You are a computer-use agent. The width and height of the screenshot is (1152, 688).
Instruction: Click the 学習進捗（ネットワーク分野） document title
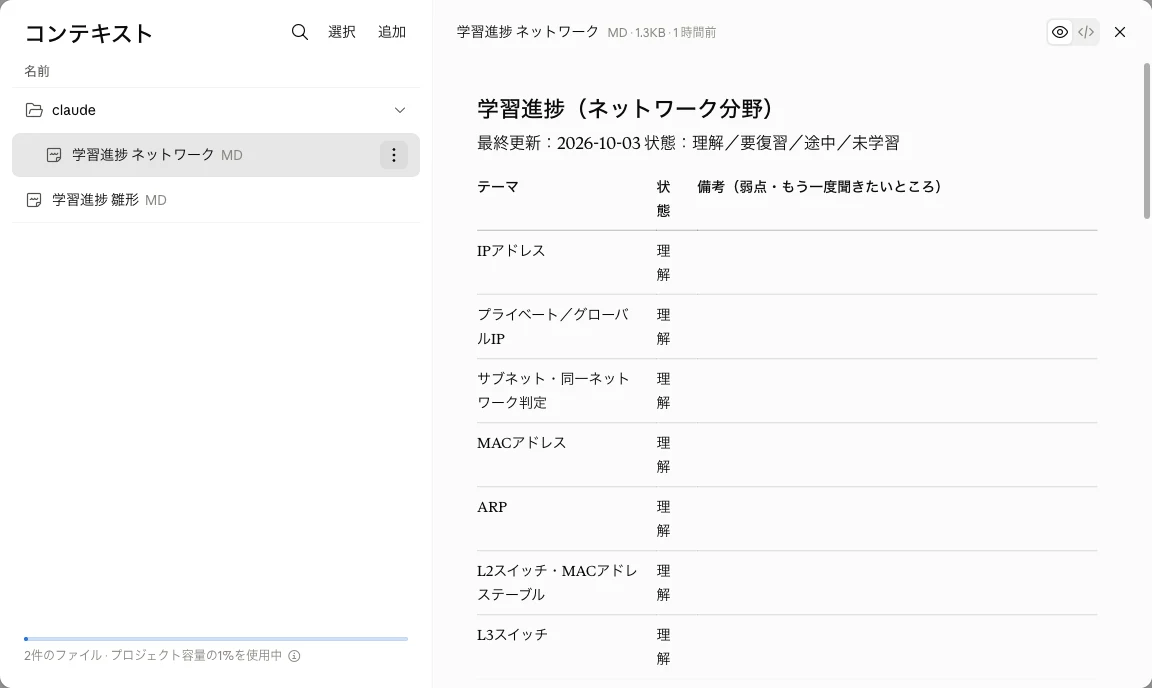625,109
